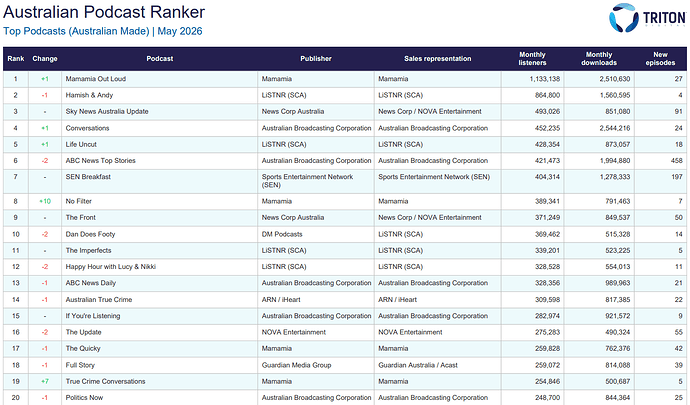
Task: Click 'ARN / iHeart' publisher cell
Action: [281, 300]
